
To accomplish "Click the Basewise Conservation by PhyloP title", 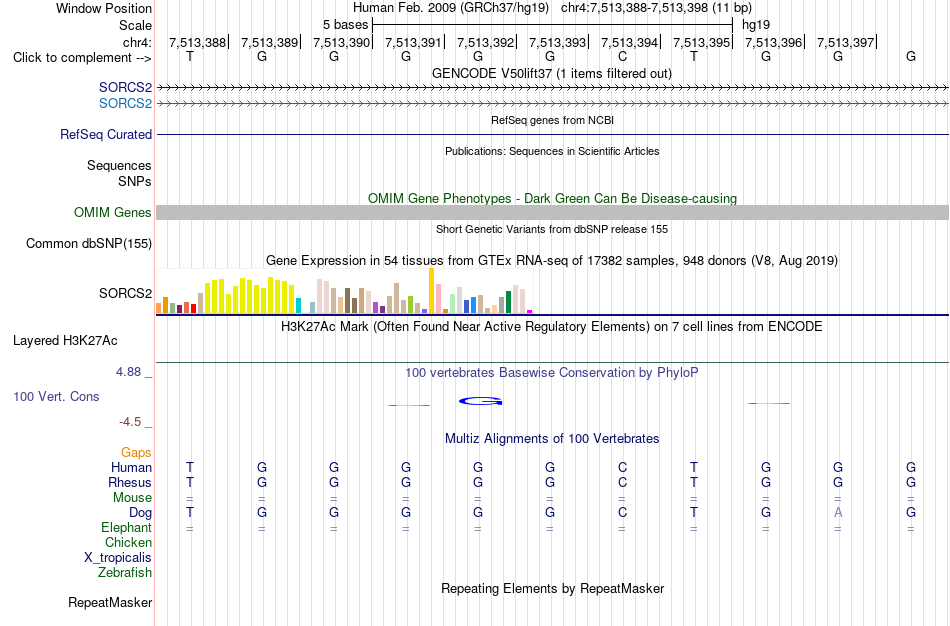I will click(552, 373).
